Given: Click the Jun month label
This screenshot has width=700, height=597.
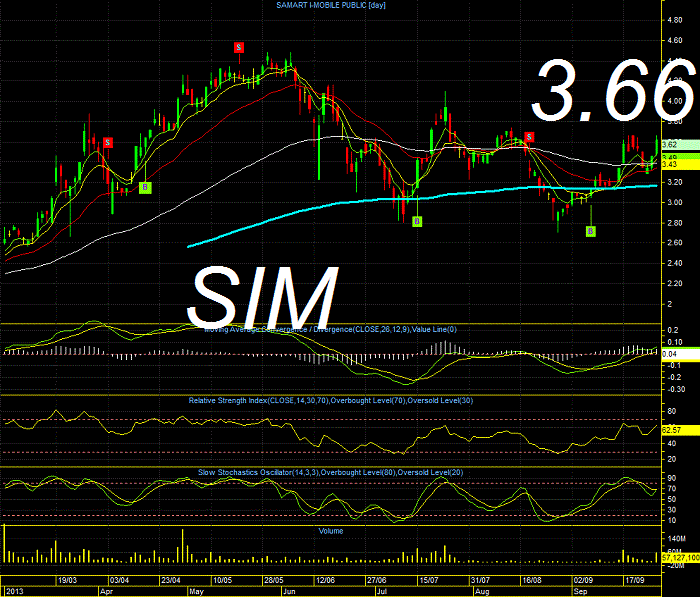Looking at the screenshot, I should click(x=289, y=592).
